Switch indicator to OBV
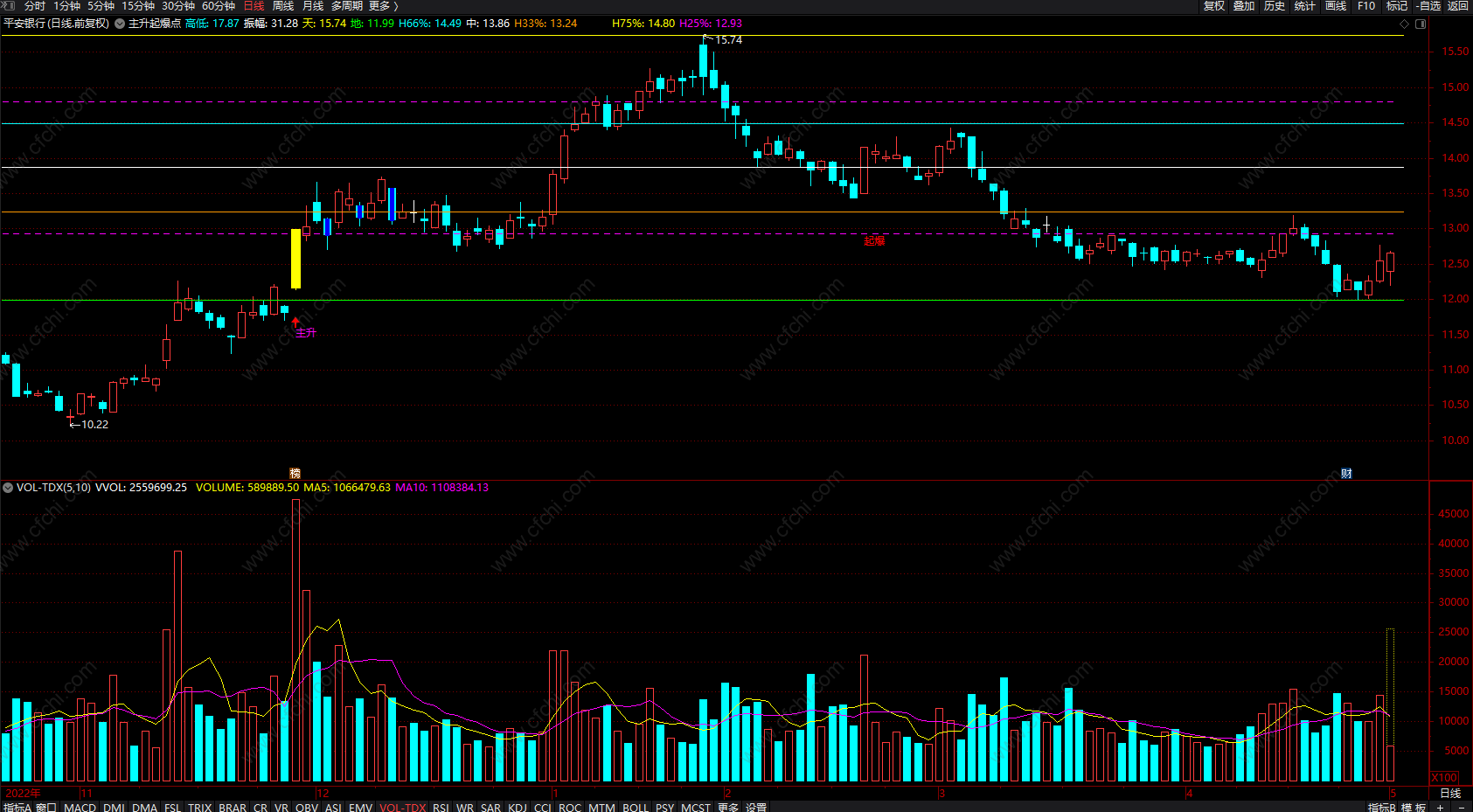Viewport: 1473px width, 812px height. click(307, 807)
